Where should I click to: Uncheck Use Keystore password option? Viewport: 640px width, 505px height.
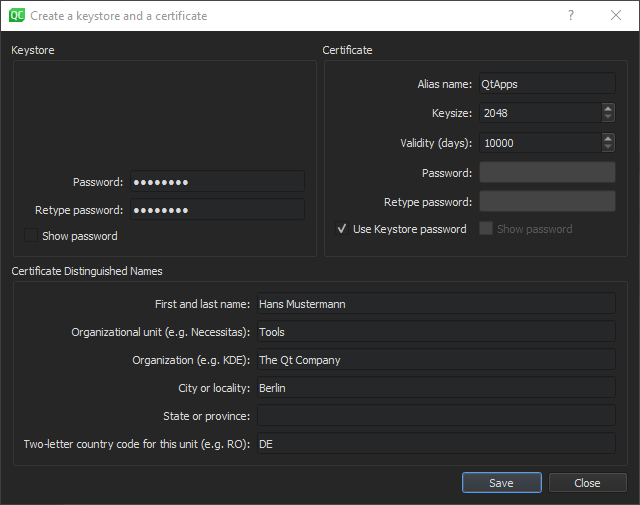(x=343, y=229)
